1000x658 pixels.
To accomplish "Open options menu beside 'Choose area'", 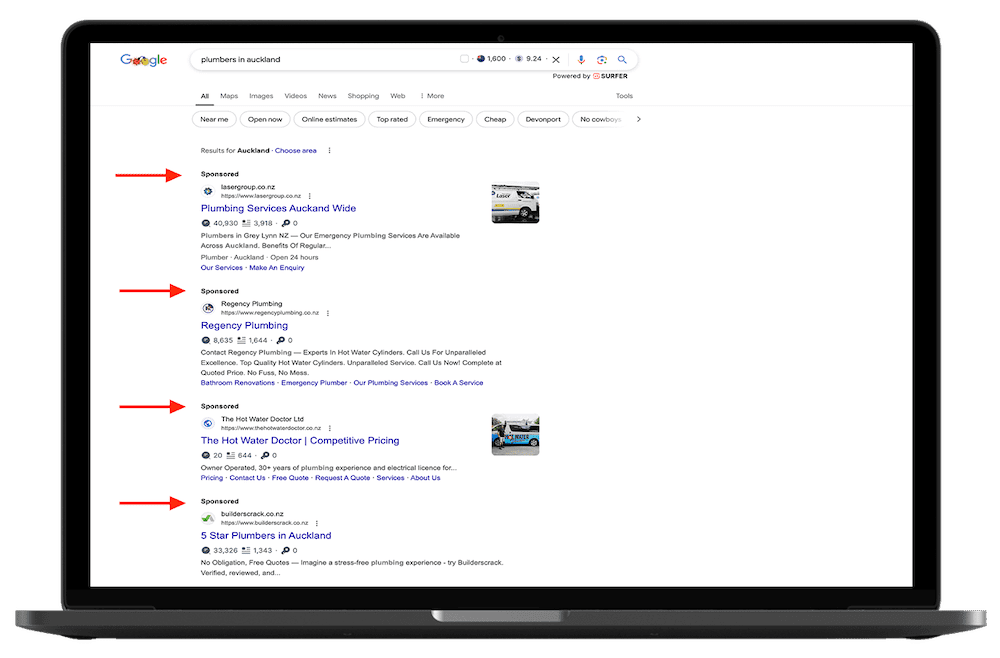I will tap(329, 150).
